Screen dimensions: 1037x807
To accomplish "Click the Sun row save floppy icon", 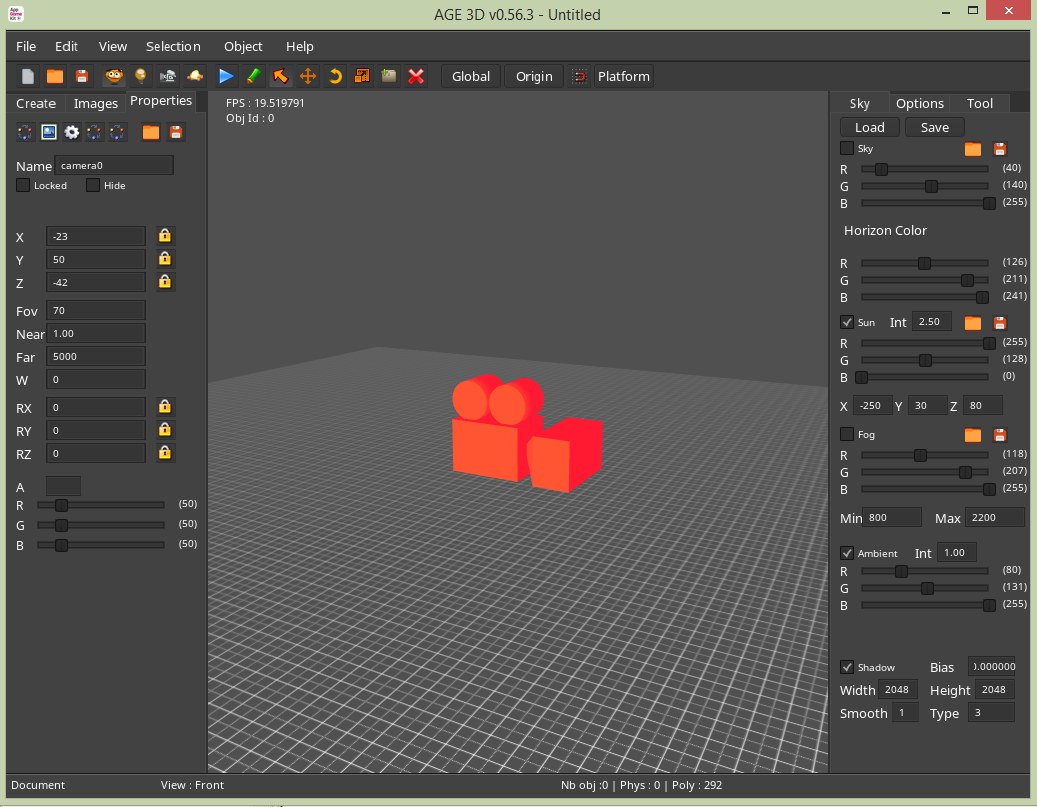I will (1000, 323).
